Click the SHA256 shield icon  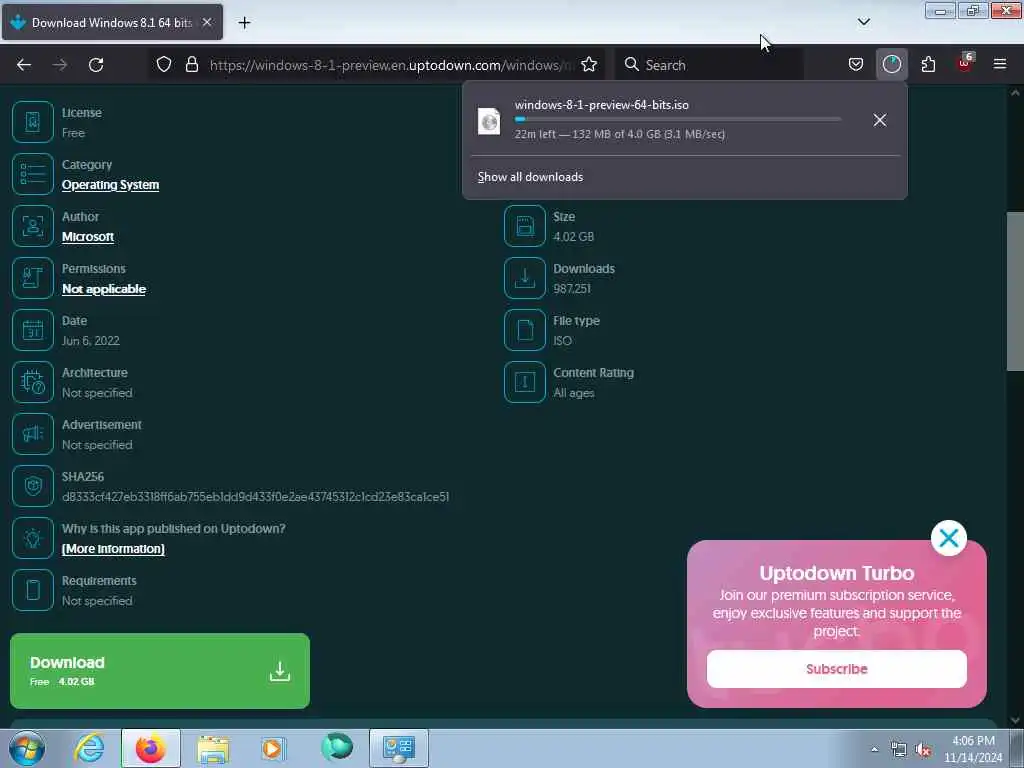tap(33, 486)
